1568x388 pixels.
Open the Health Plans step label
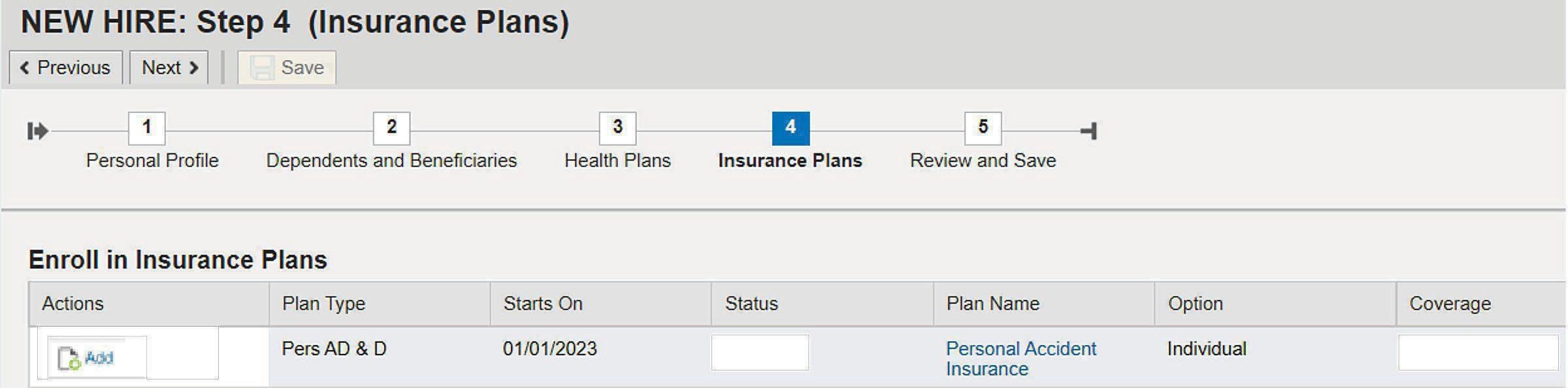[x=617, y=161]
